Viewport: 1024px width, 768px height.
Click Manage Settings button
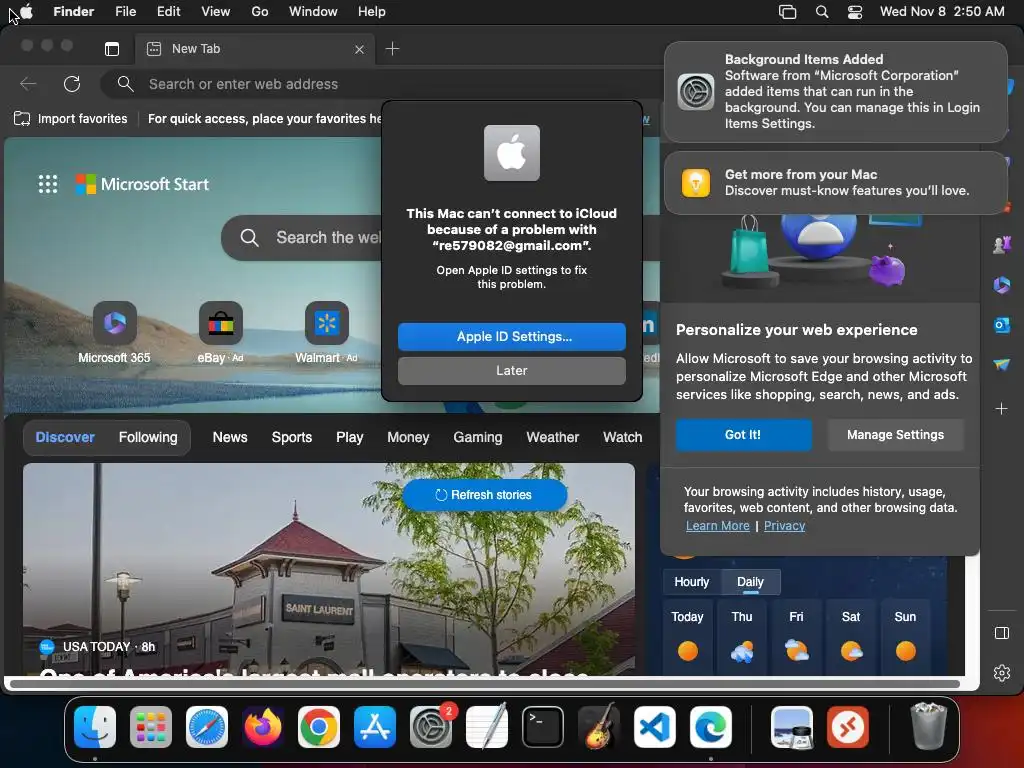(x=895, y=435)
